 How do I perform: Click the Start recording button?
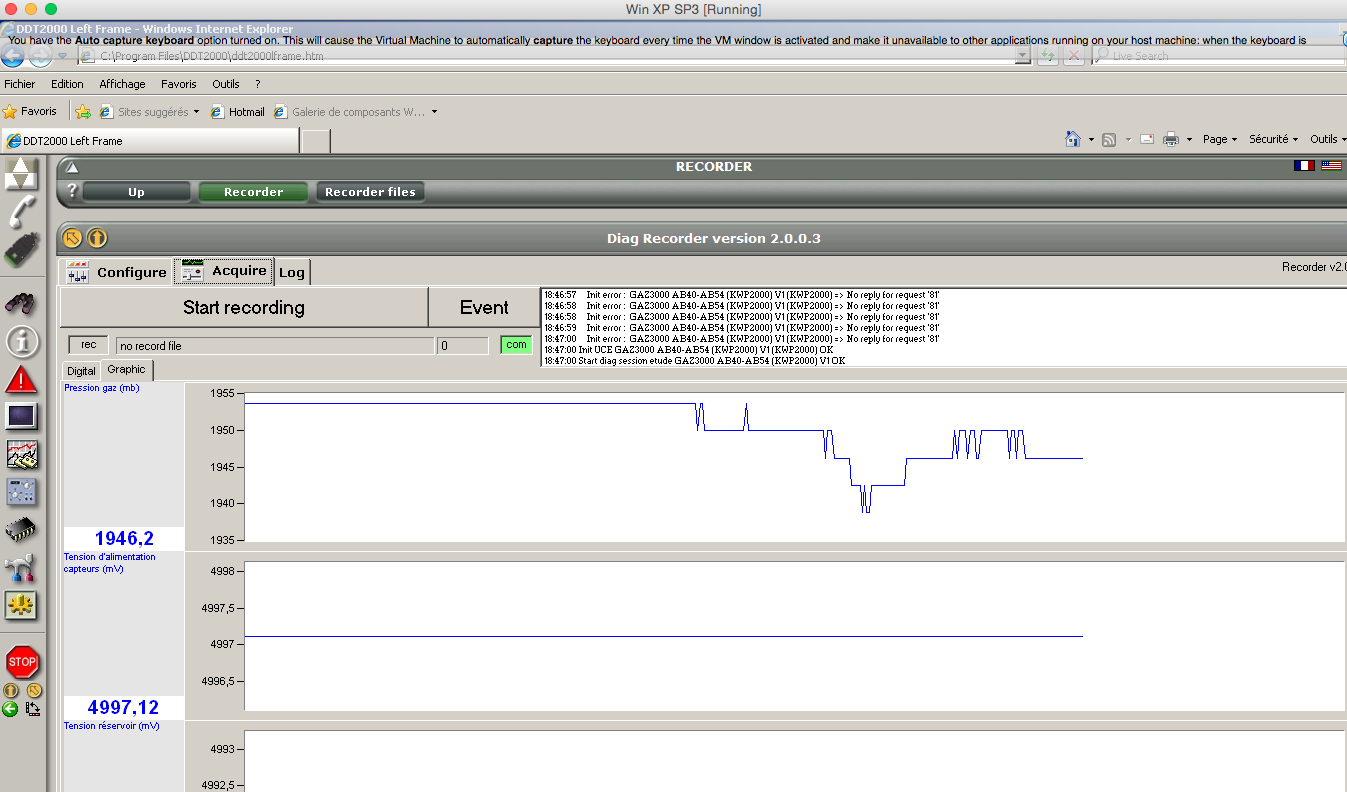tap(244, 307)
